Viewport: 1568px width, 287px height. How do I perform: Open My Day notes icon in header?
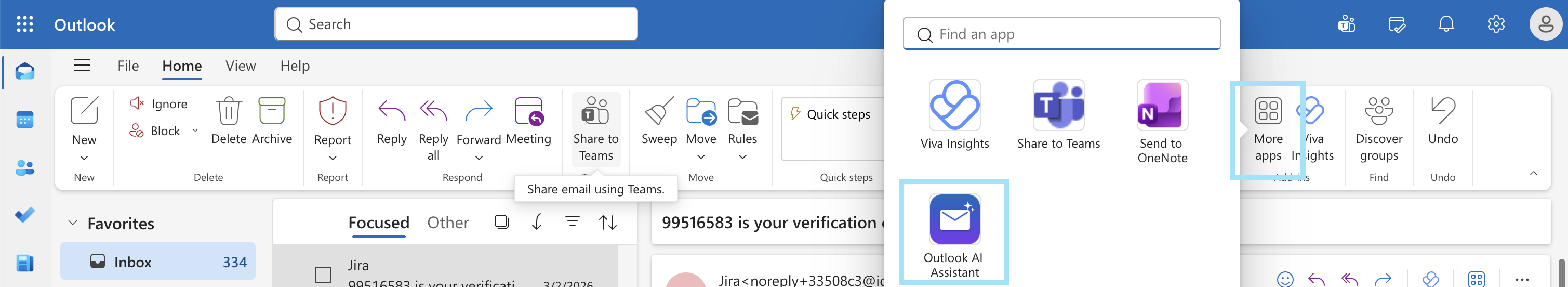coord(1397,24)
